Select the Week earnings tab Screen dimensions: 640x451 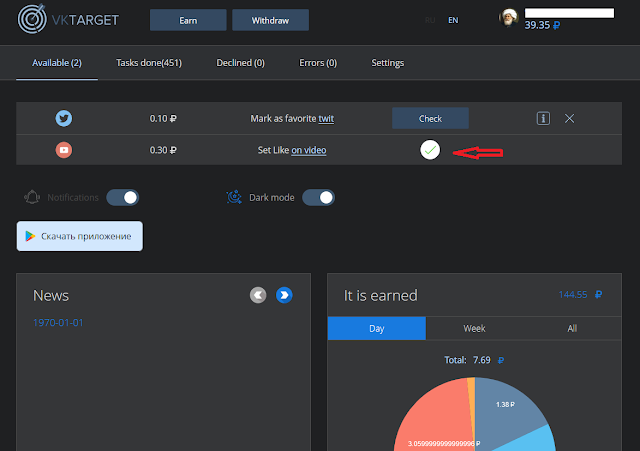pos(474,328)
